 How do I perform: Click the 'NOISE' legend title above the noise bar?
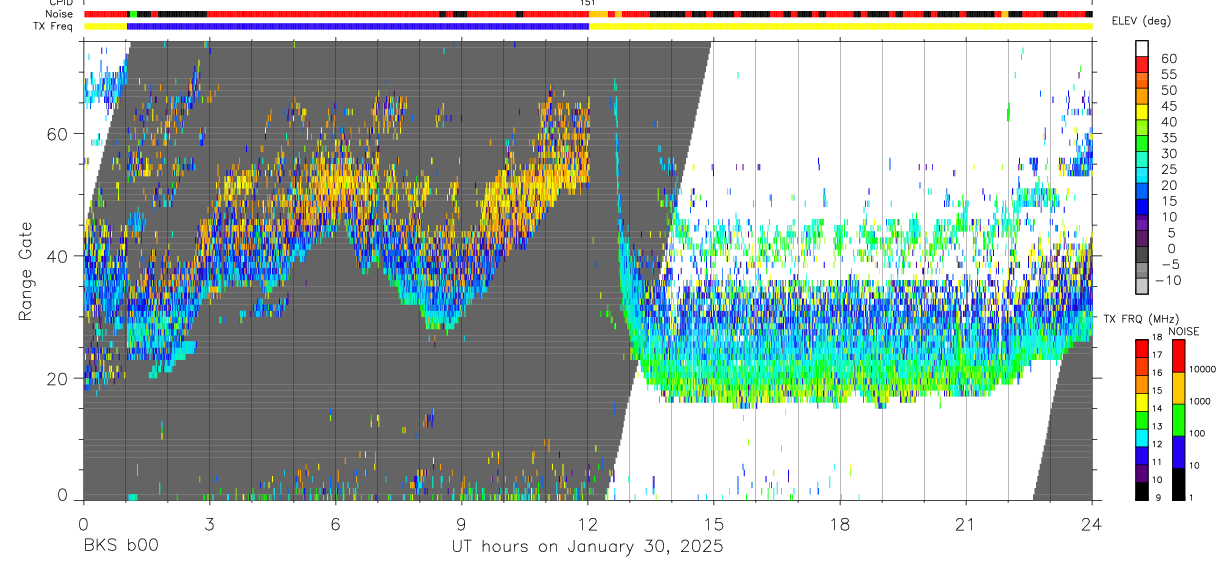(1184, 331)
